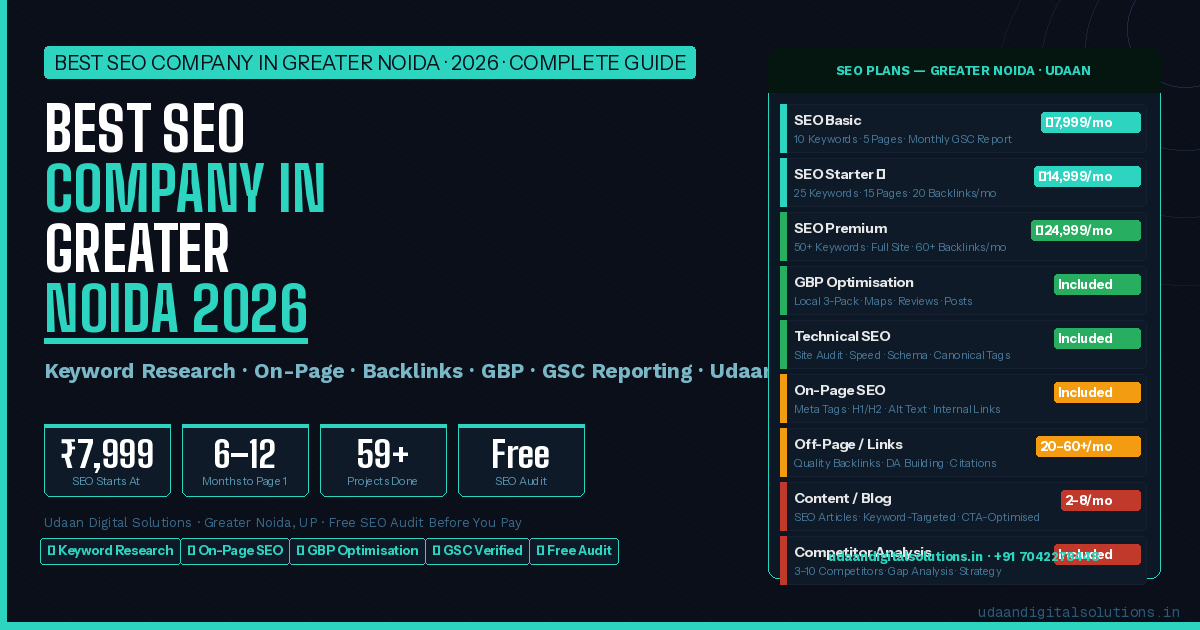
Task: Click the Included badge for Technical SEO
Action: pos(1097,338)
